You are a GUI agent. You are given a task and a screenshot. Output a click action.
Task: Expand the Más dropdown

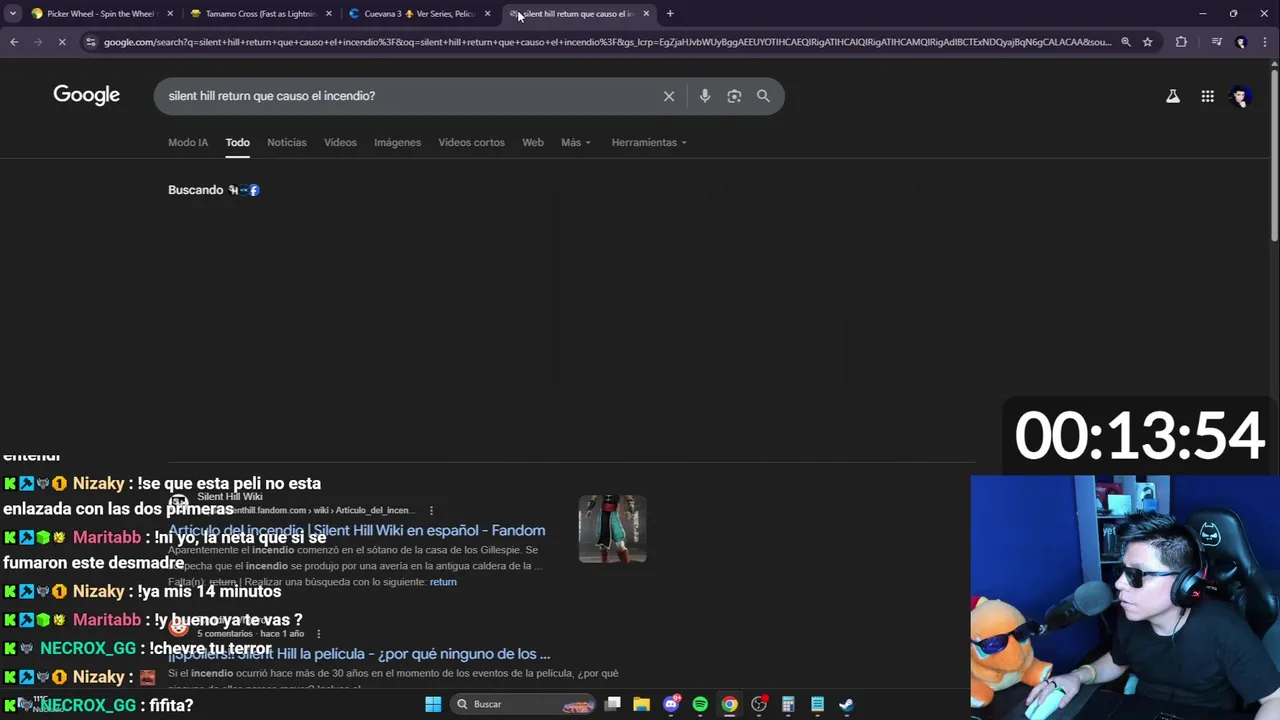(x=576, y=142)
